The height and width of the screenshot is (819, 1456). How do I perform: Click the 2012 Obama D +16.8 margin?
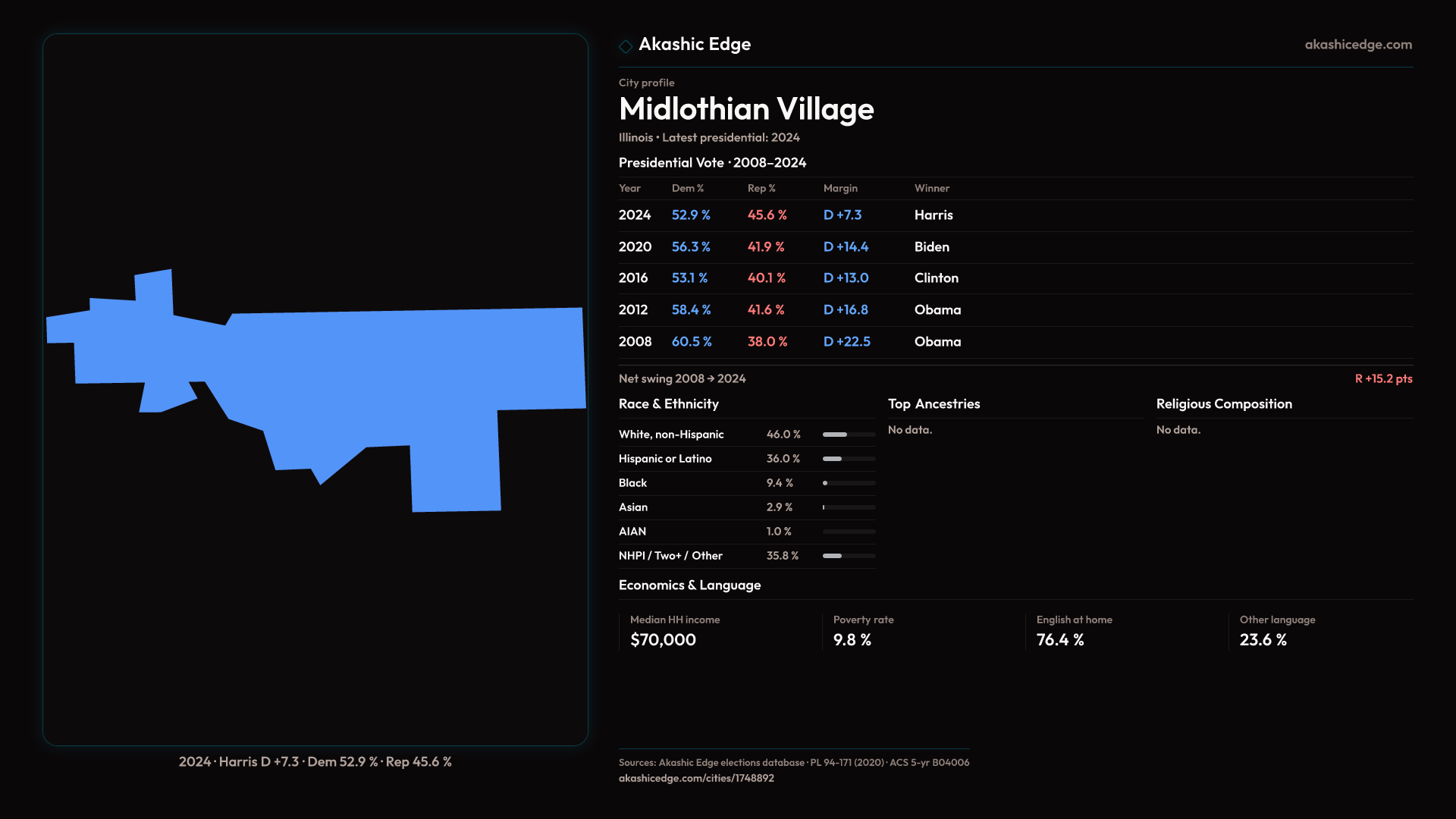pyautogui.click(x=846, y=310)
